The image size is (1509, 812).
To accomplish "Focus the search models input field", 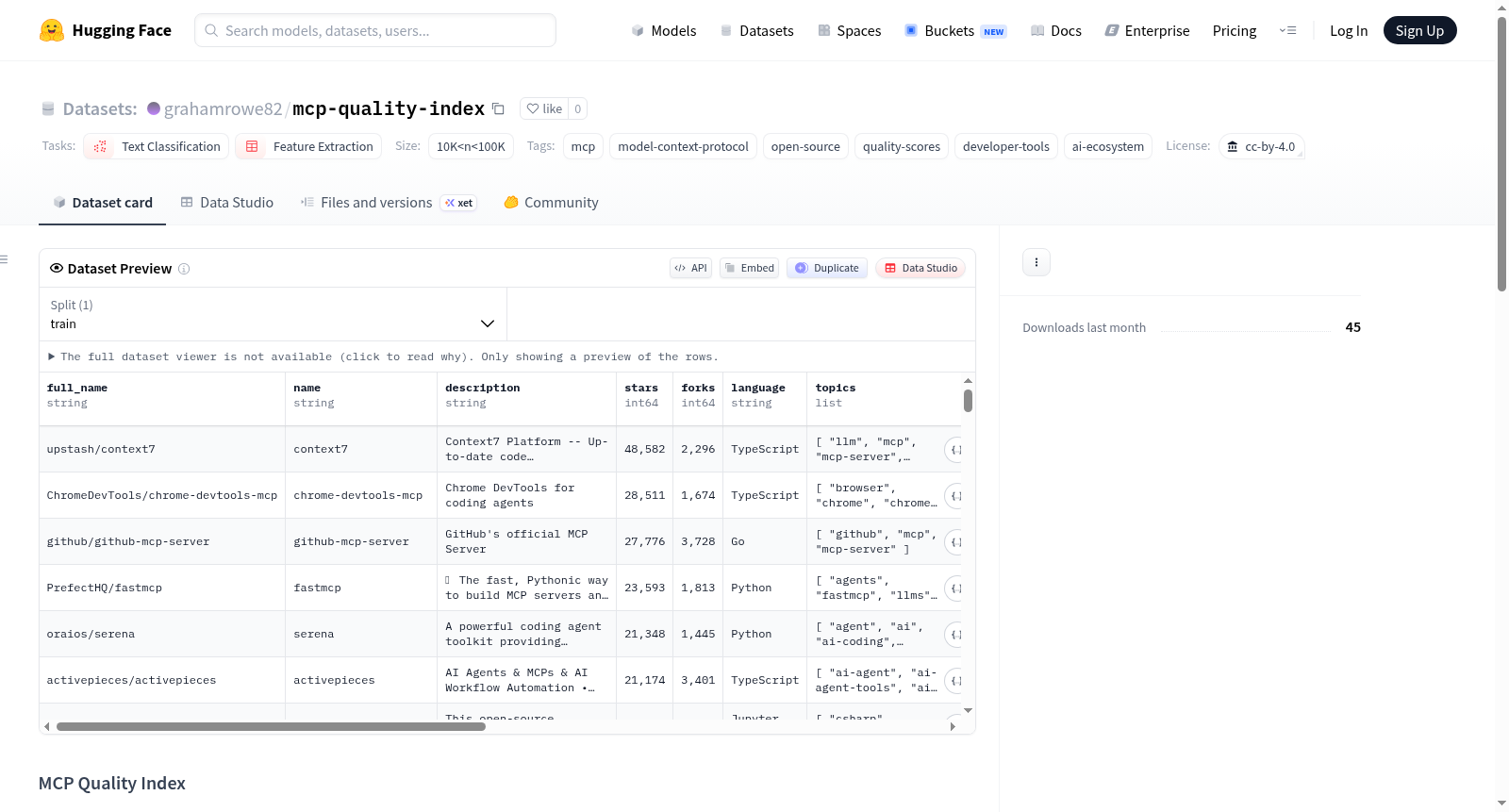I will pos(375,30).
